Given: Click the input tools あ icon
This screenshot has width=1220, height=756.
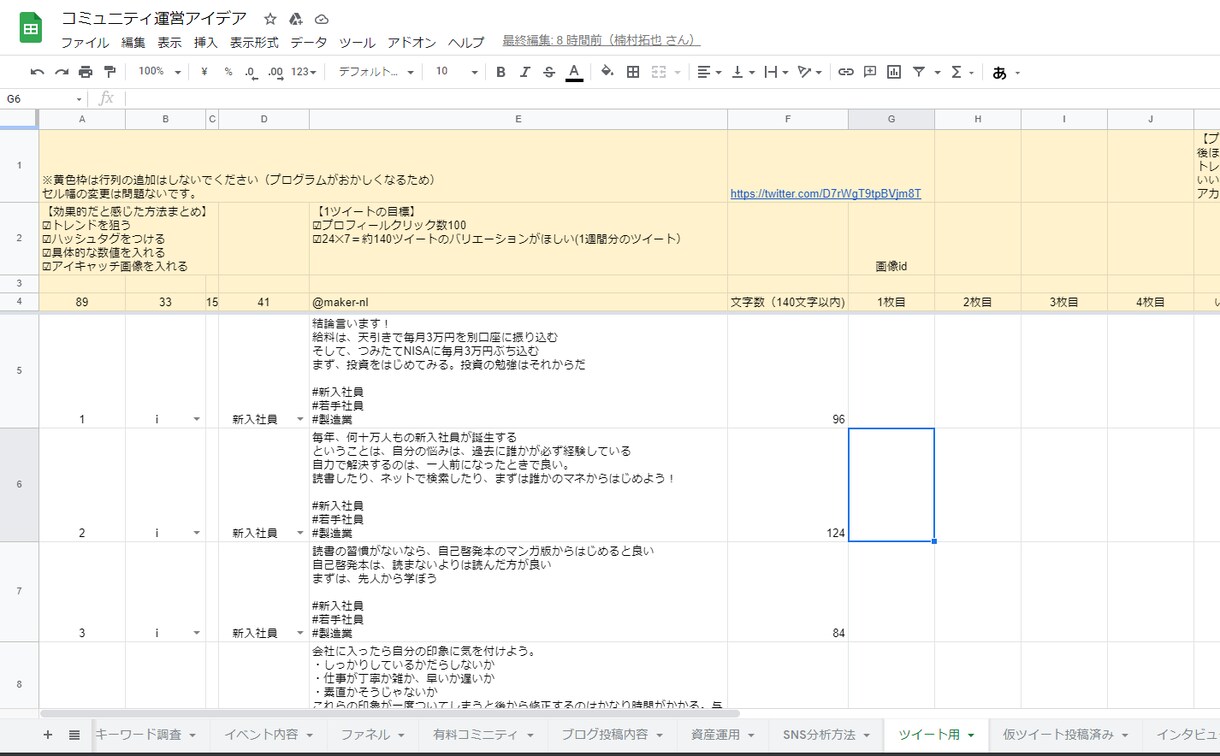Looking at the screenshot, I should point(999,72).
